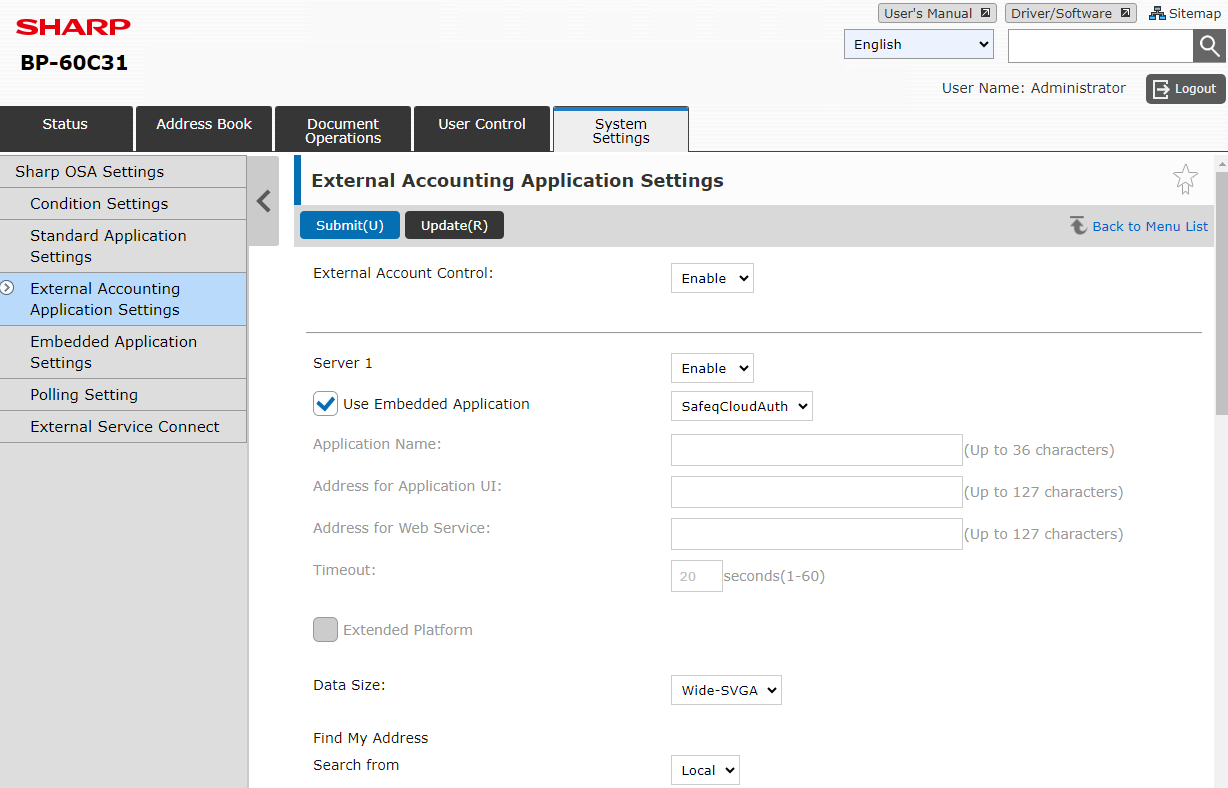Click the Back to Menu List arrow icon
Image resolution: width=1228 pixels, height=788 pixels.
pyautogui.click(x=1078, y=226)
